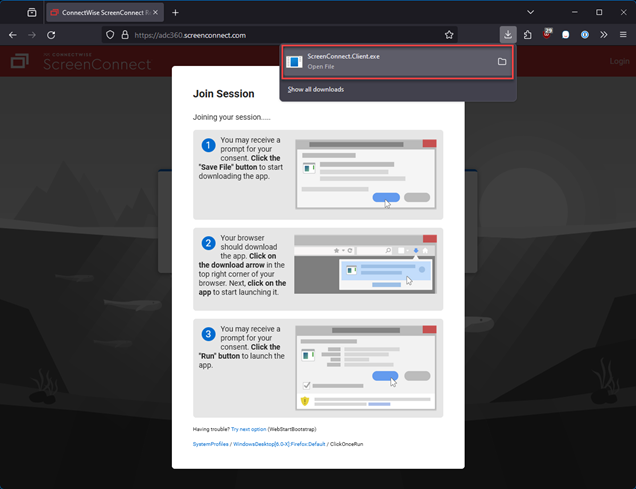Open a new tab with plus button
This screenshot has width=636, height=489.
(x=175, y=13)
